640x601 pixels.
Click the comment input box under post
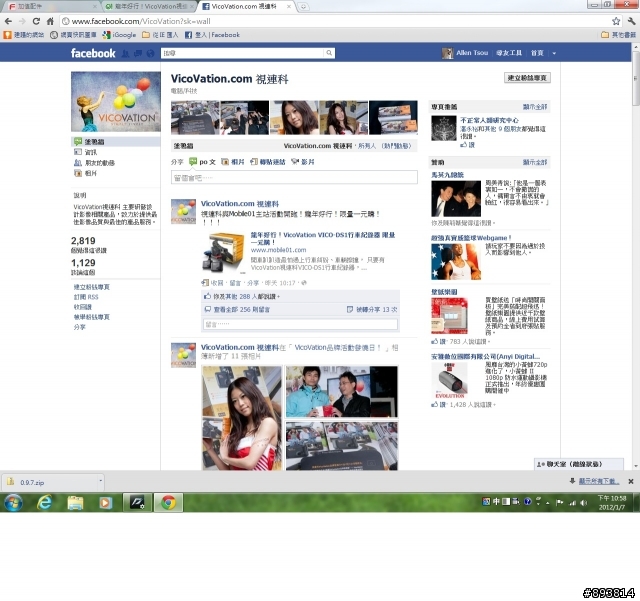[x=300, y=324]
